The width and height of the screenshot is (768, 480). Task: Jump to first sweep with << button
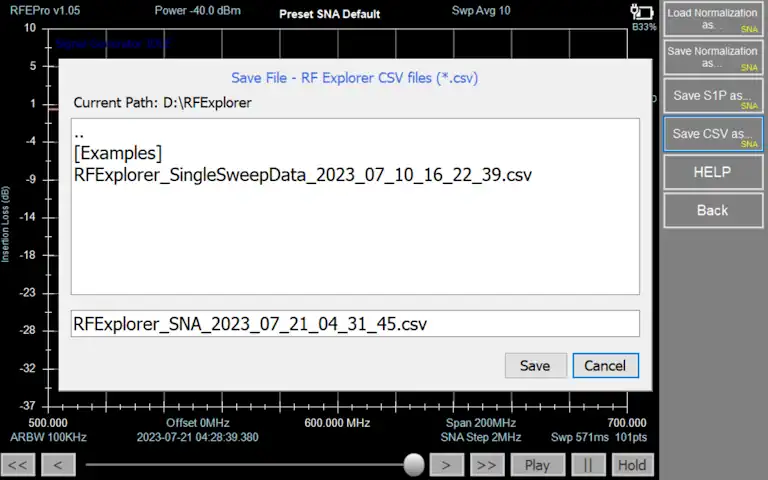[19, 465]
